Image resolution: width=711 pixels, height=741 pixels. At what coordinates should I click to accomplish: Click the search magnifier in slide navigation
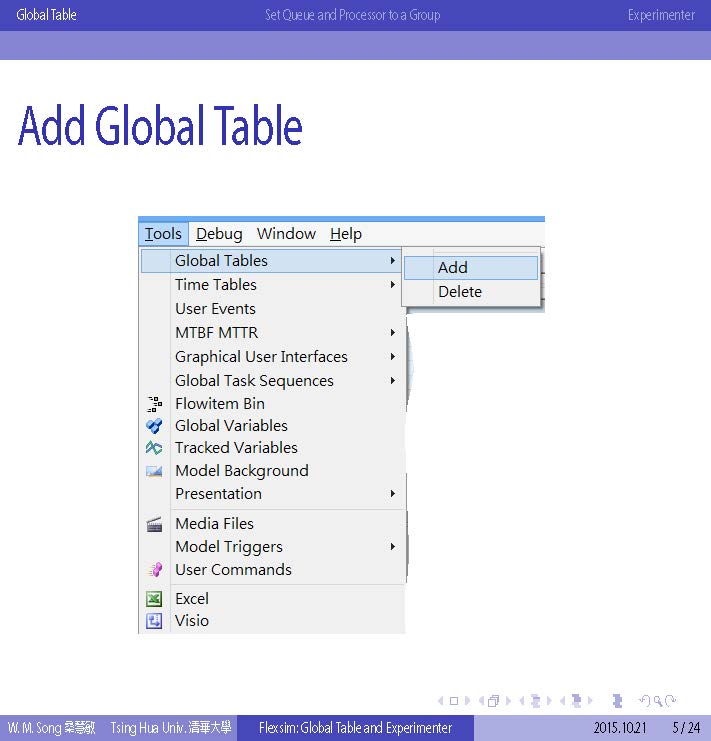[x=658, y=702]
